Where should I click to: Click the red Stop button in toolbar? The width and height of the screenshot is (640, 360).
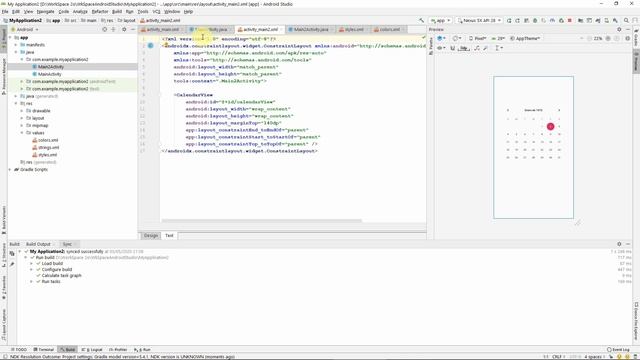(x=570, y=20)
